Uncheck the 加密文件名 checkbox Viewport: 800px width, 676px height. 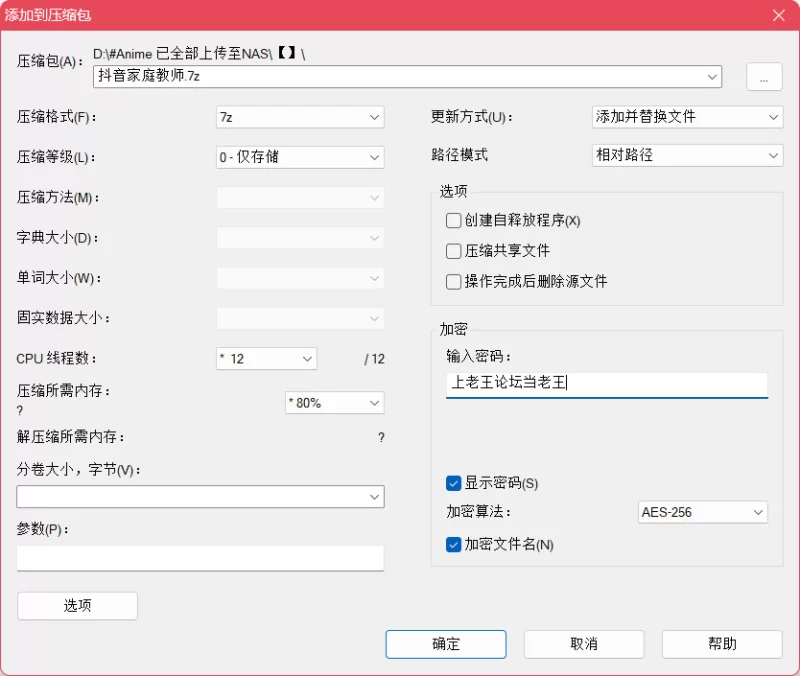click(x=453, y=545)
